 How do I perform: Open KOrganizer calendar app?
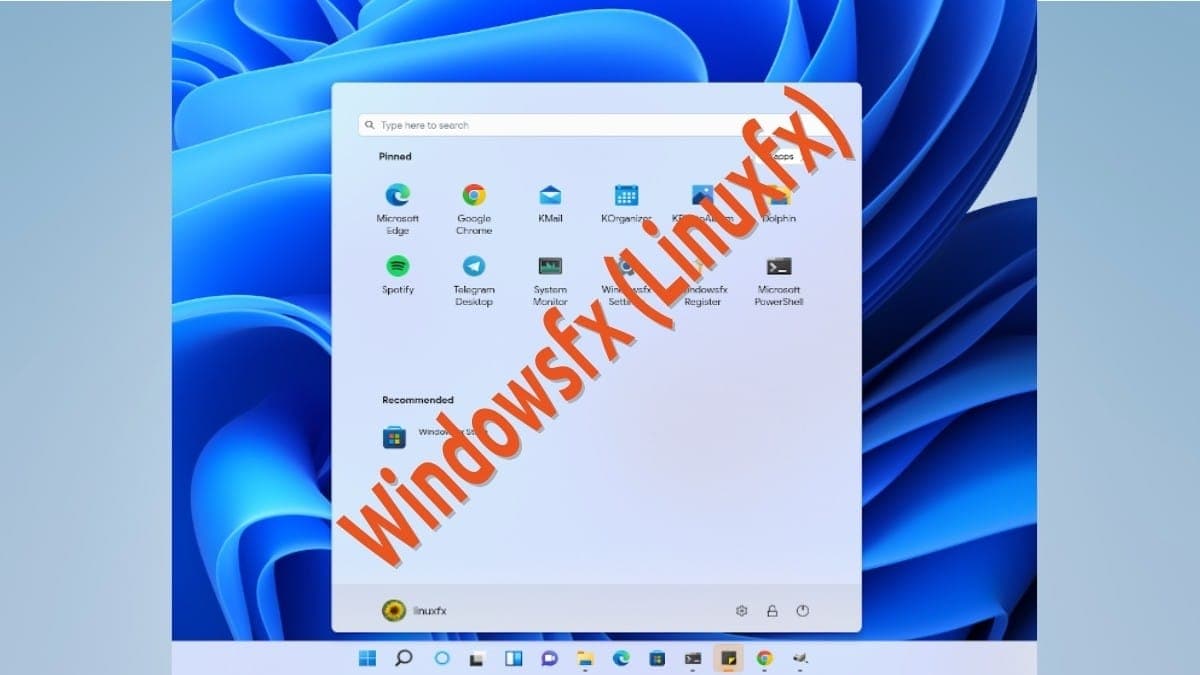click(626, 195)
